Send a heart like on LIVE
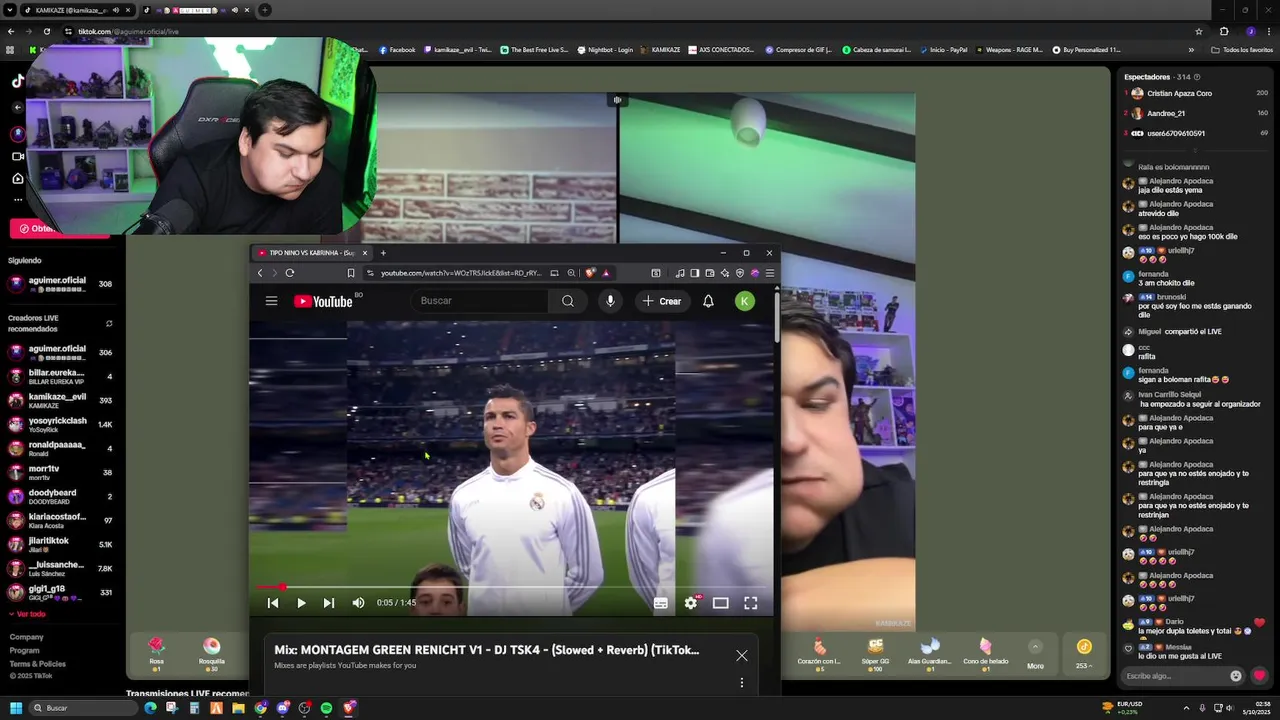 1260,675
